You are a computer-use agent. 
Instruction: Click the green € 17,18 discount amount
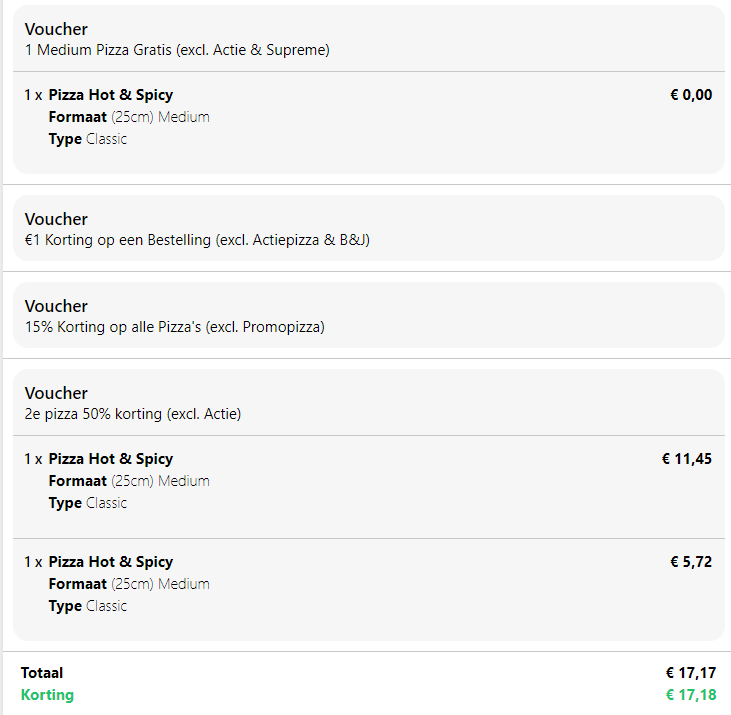click(x=691, y=695)
